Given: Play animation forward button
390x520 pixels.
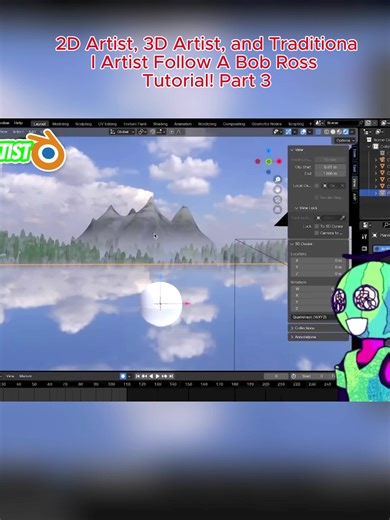Looking at the screenshot, I should tap(158, 376).
